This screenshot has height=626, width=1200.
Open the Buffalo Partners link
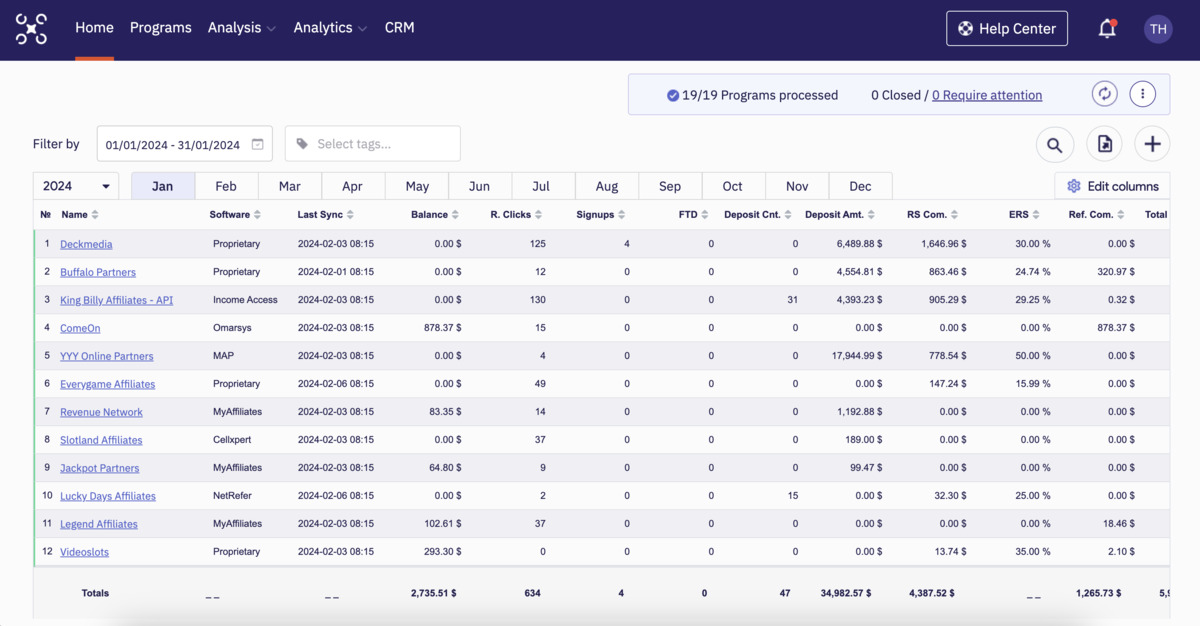[x=98, y=272]
